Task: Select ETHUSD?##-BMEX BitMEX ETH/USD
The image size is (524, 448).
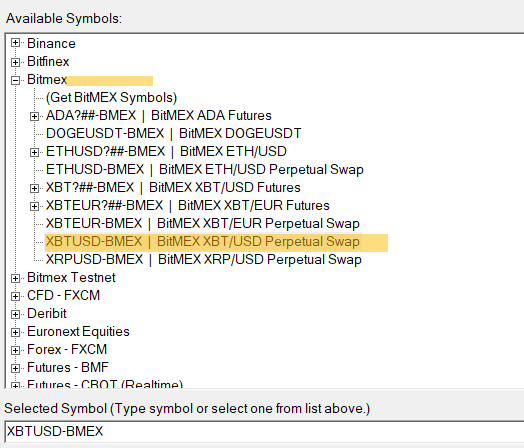Action: pos(166,152)
